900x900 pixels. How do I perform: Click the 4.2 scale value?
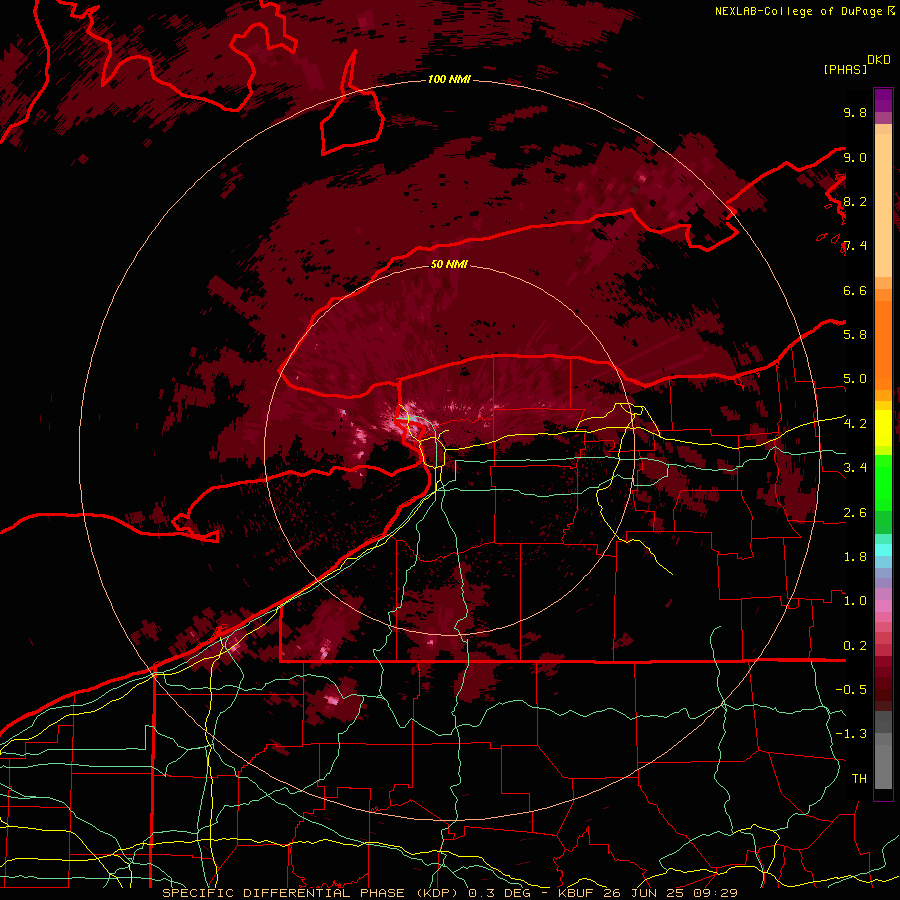pyautogui.click(x=855, y=424)
